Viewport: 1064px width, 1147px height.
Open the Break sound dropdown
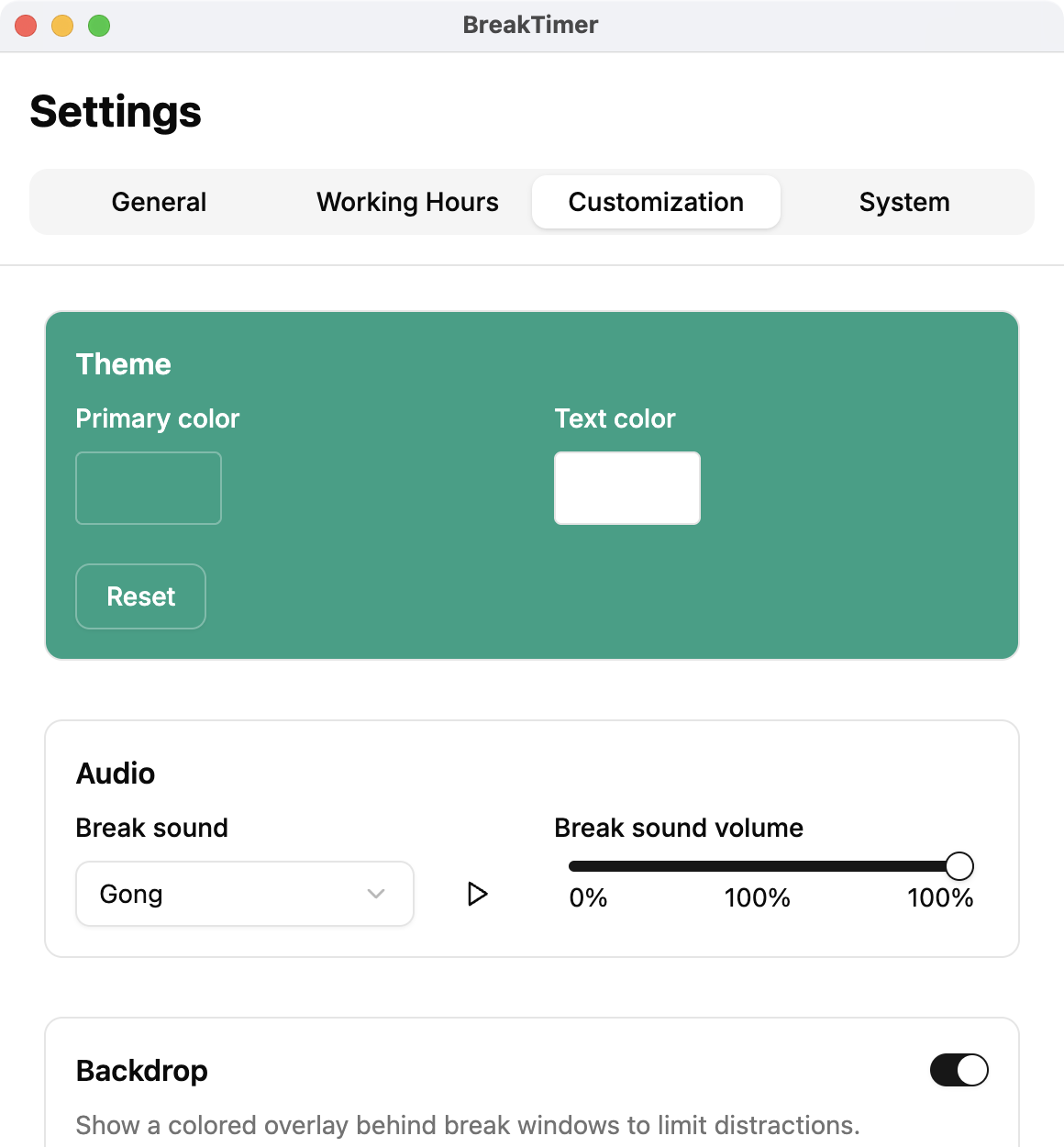244,894
